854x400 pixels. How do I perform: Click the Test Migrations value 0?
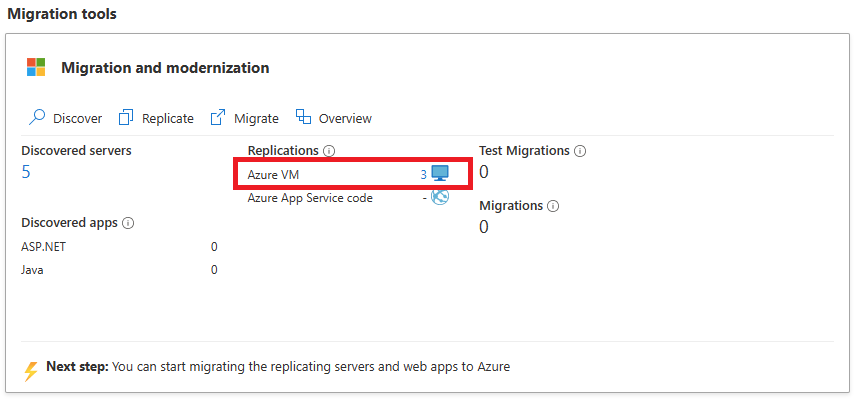[x=484, y=172]
